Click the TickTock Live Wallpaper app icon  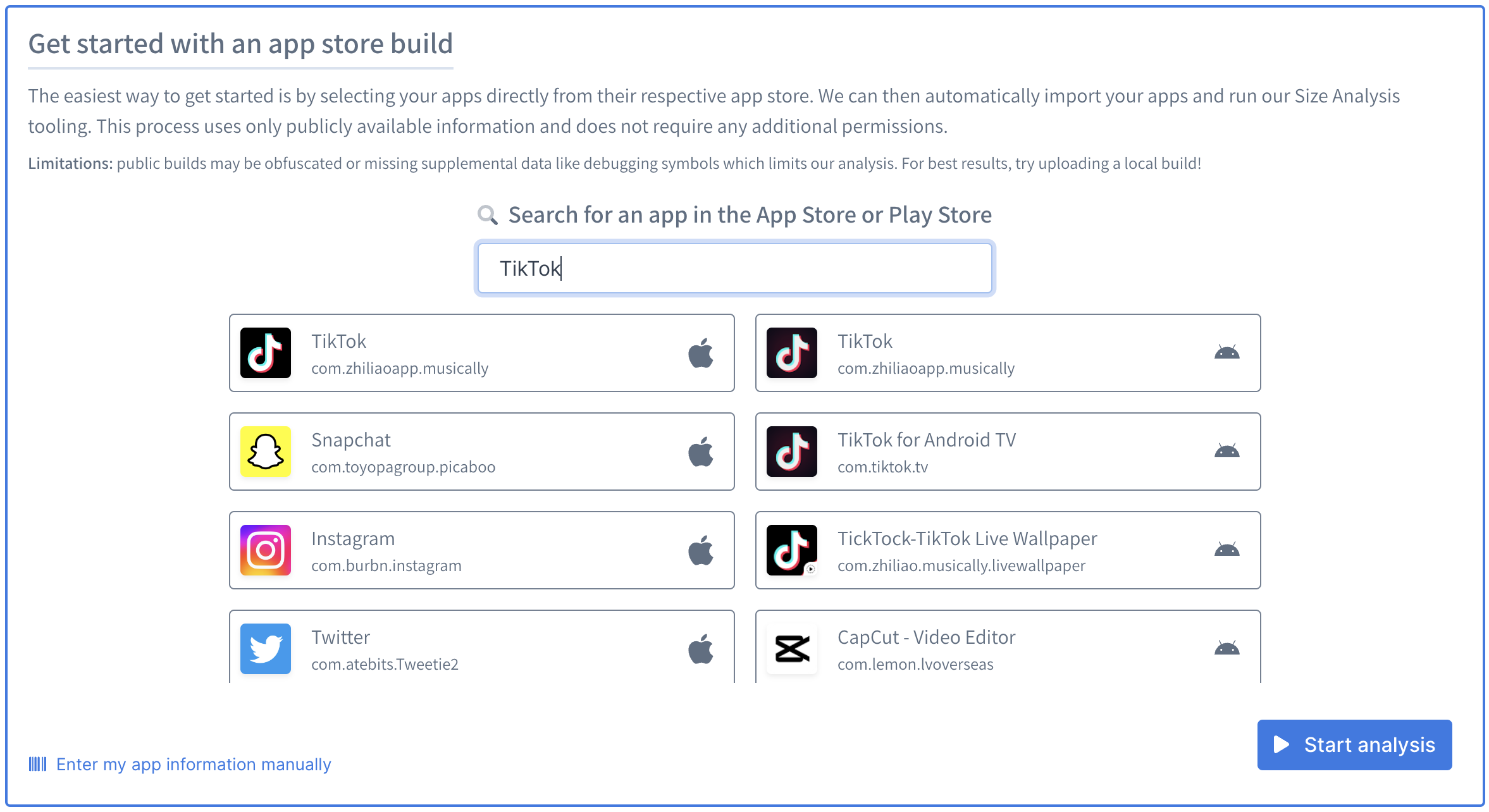click(x=792, y=550)
